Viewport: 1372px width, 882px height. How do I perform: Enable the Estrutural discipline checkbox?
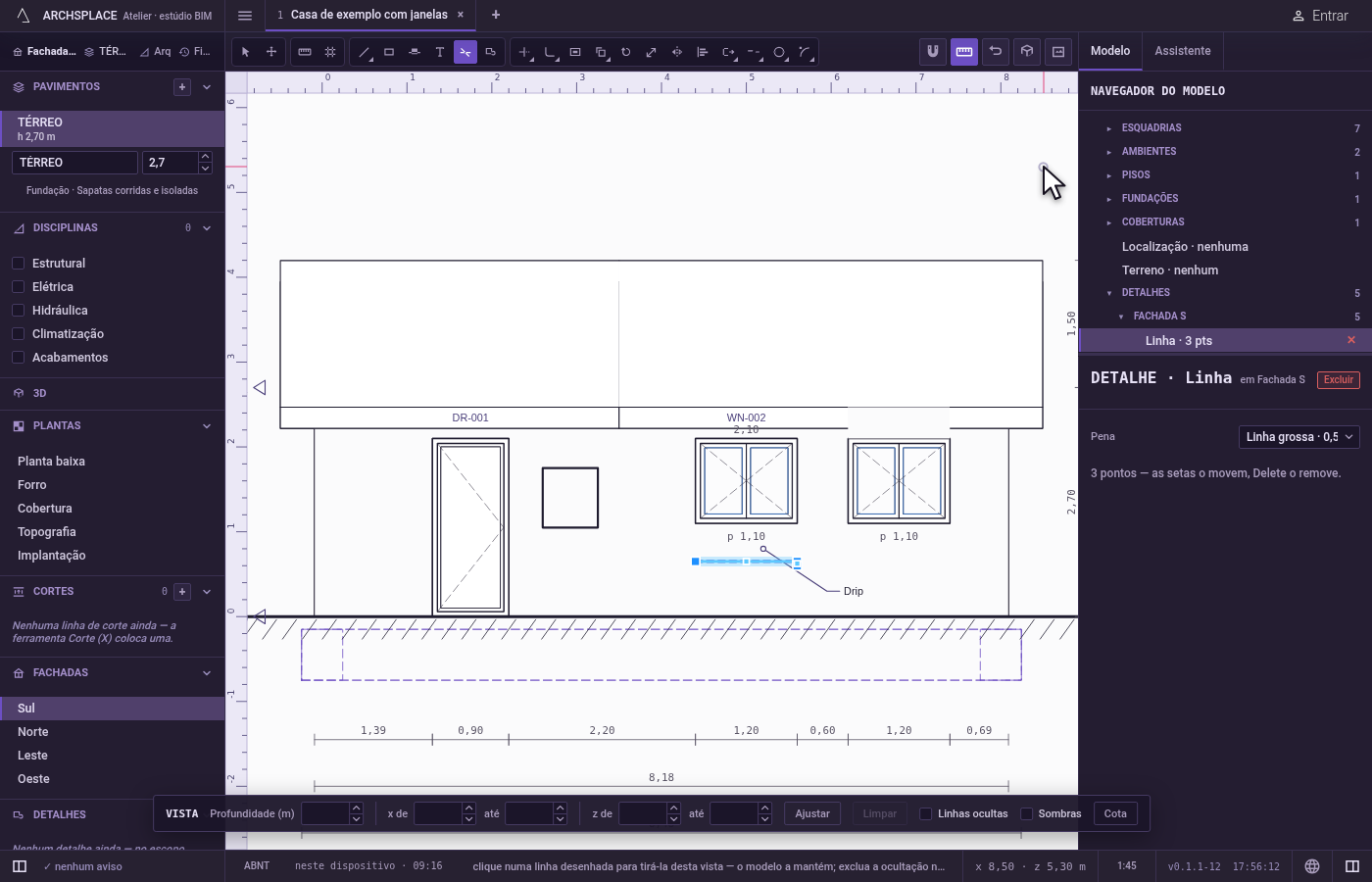tap(18, 264)
